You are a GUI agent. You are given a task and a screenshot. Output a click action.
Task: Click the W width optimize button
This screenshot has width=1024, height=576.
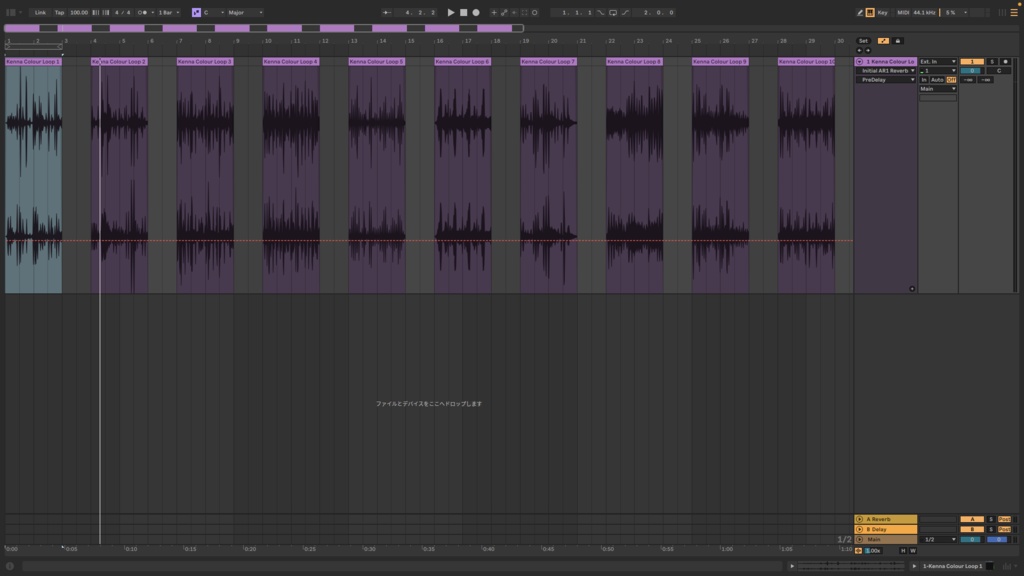tap(913, 551)
